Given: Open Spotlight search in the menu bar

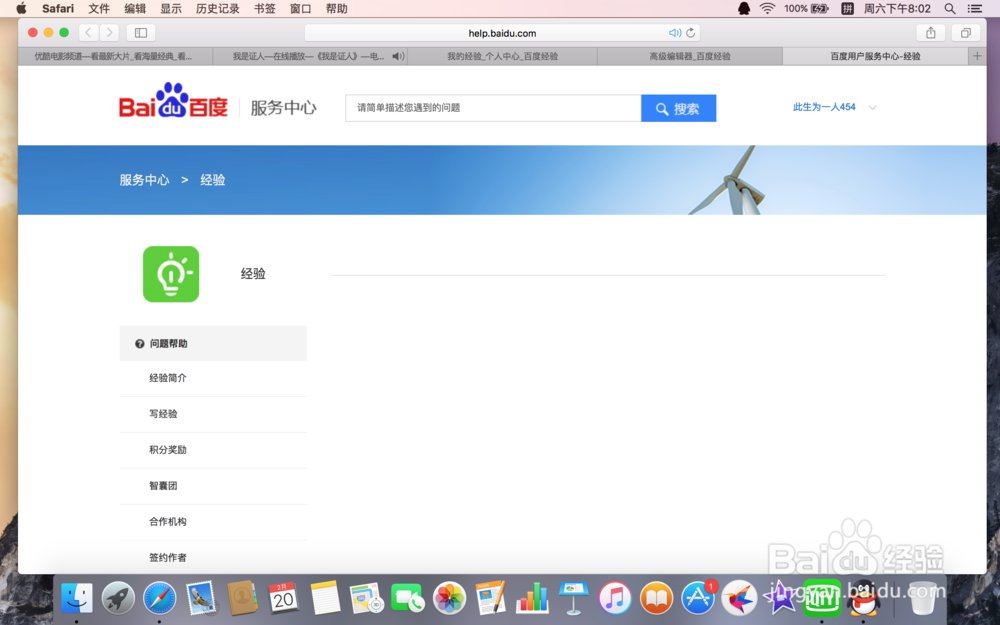Looking at the screenshot, I should pyautogui.click(x=949, y=8).
